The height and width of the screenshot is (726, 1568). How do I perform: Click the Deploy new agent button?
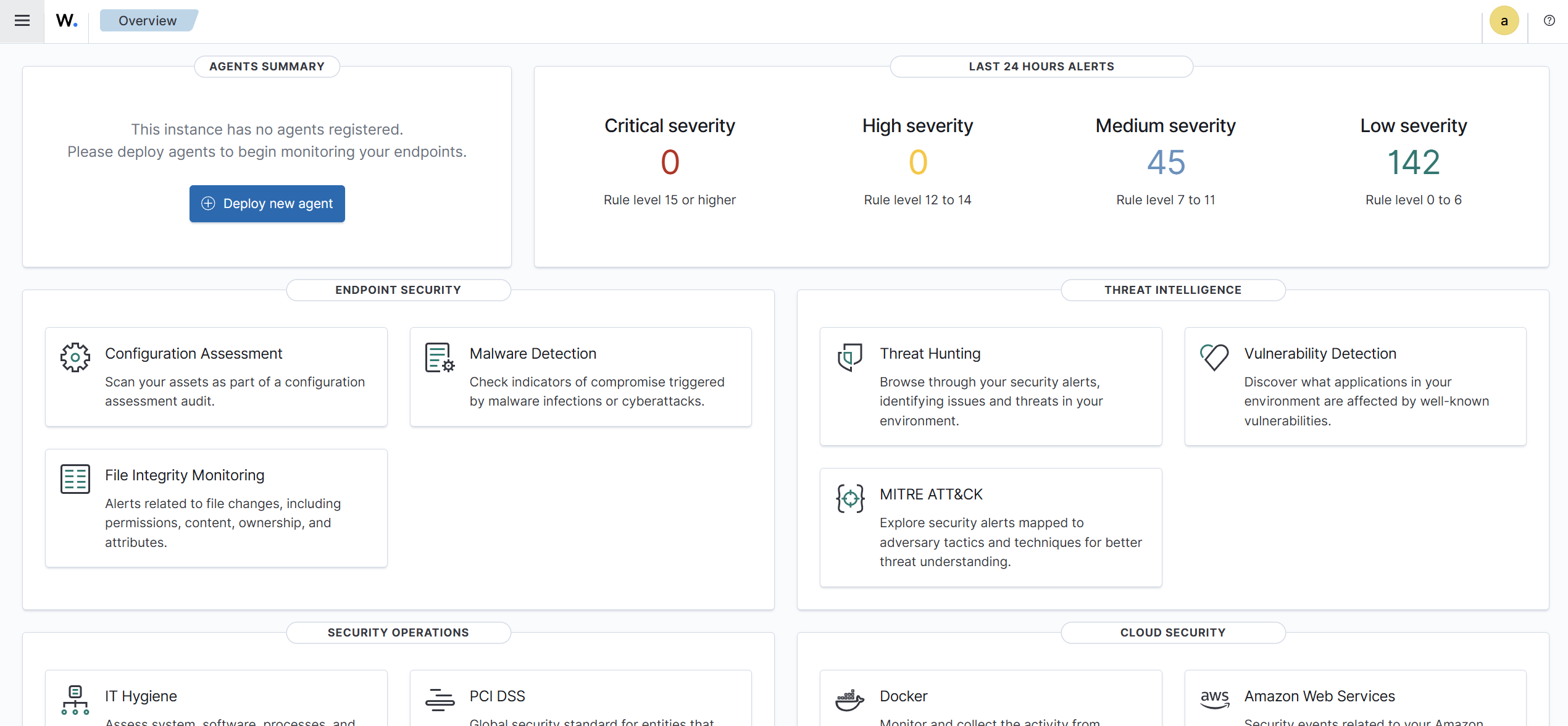(267, 204)
